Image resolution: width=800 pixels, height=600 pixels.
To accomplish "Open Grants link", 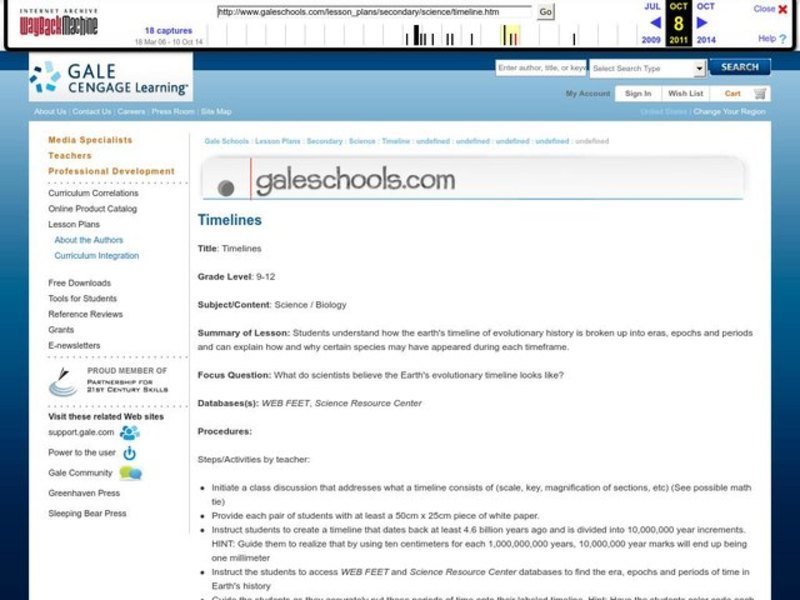I will tap(61, 330).
